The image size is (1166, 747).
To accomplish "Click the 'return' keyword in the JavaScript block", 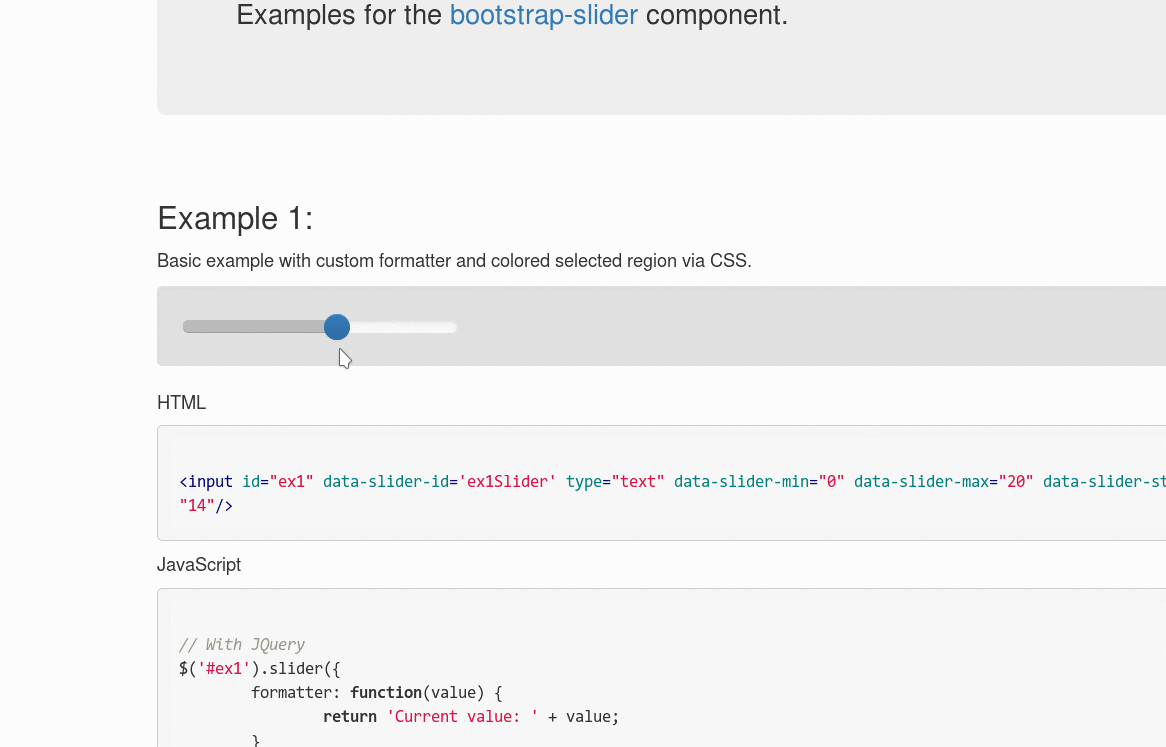I will (349, 716).
